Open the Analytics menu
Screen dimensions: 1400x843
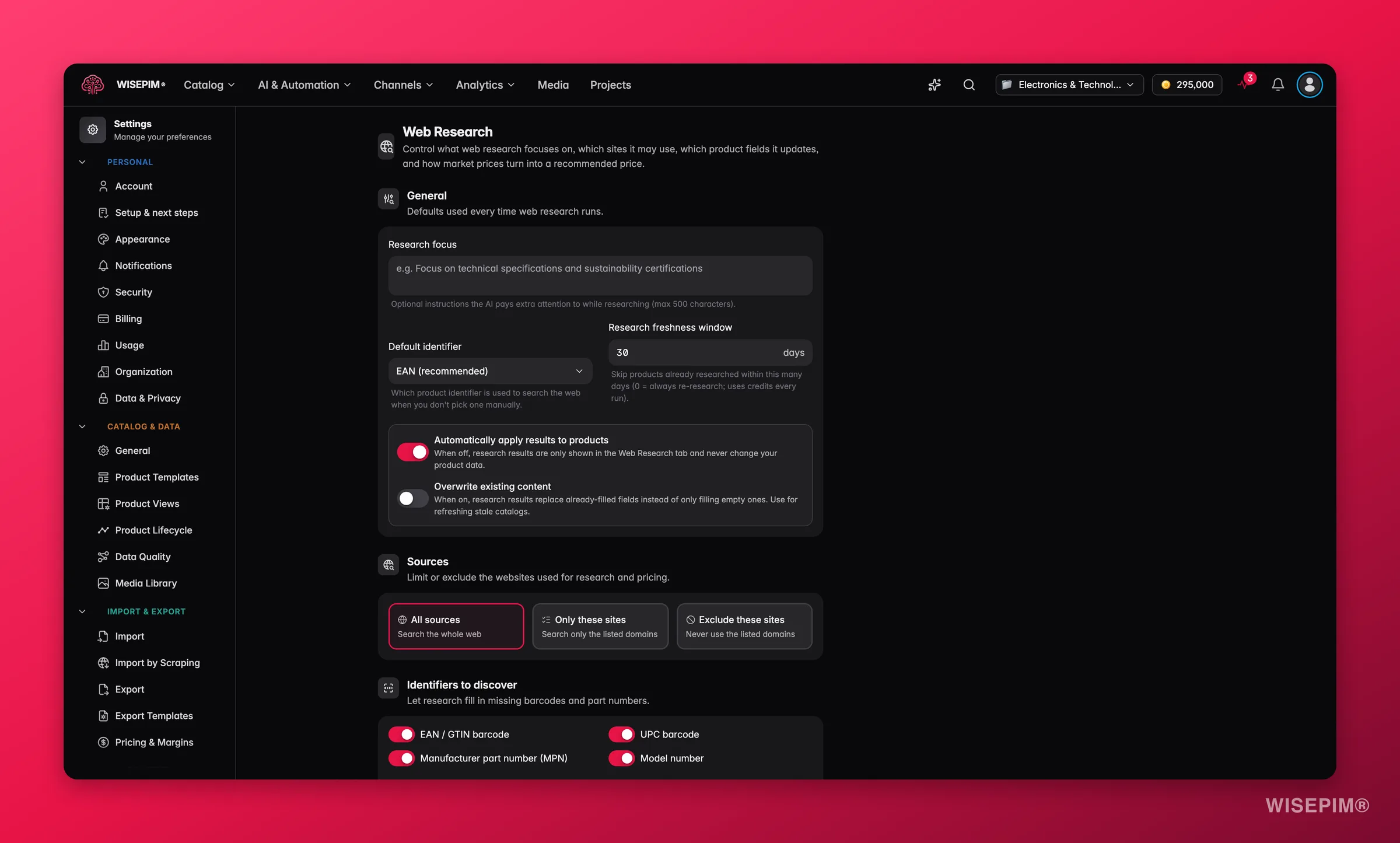click(x=485, y=85)
